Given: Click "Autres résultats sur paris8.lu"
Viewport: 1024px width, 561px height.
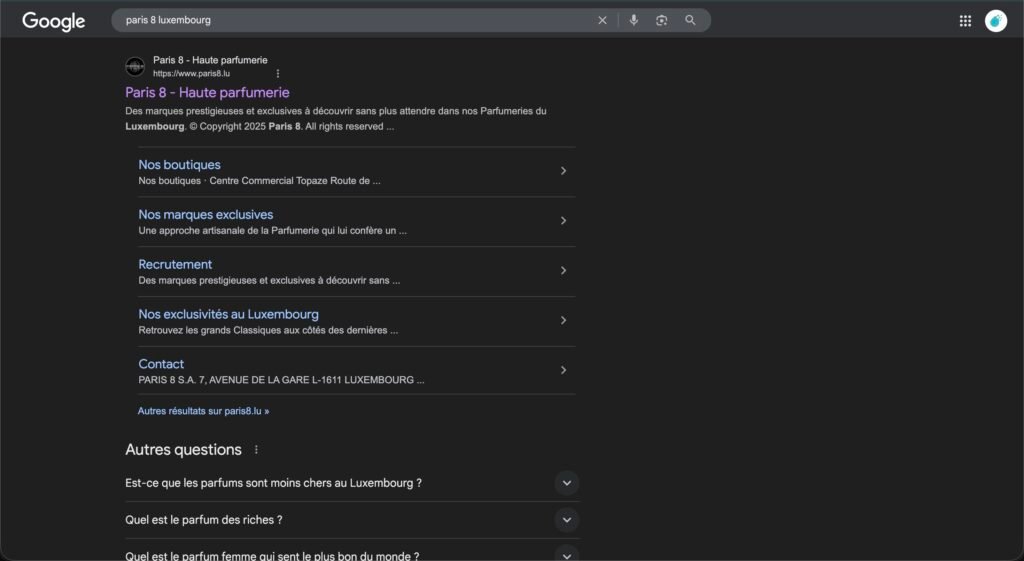Looking at the screenshot, I should (203, 411).
